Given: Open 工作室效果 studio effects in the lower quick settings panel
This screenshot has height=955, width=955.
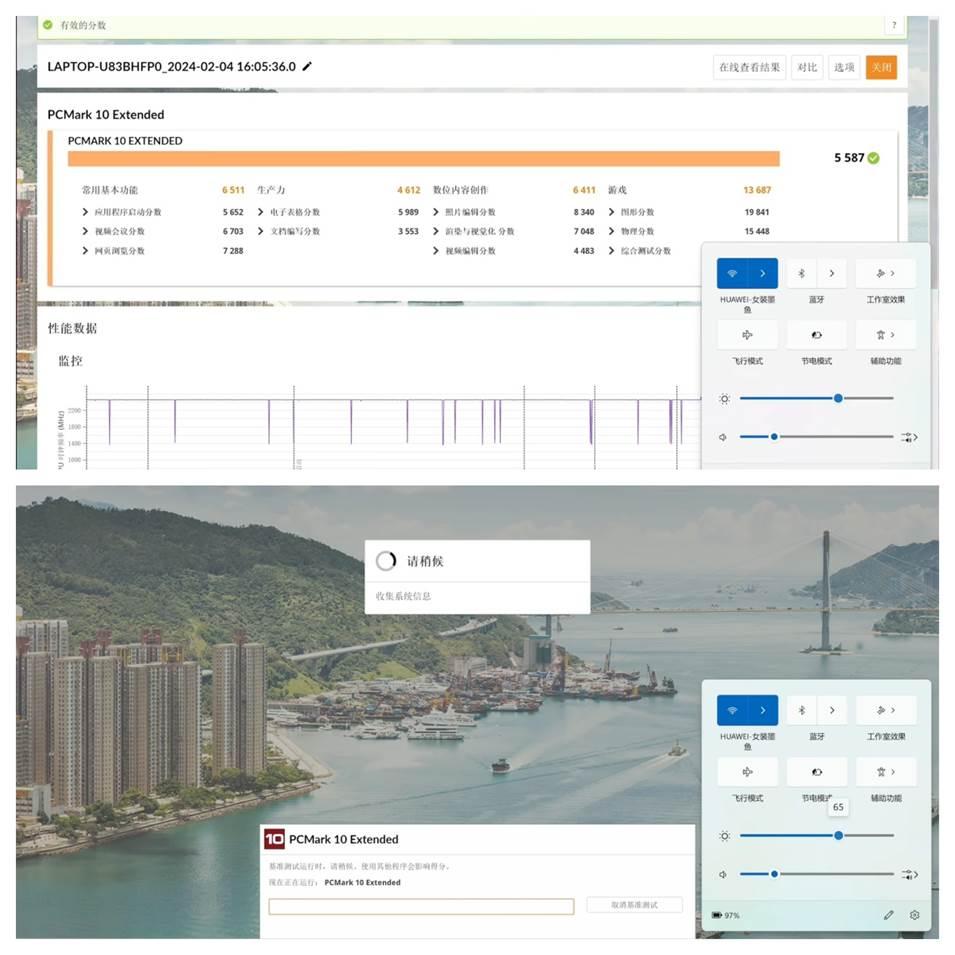Looking at the screenshot, I should [886, 710].
